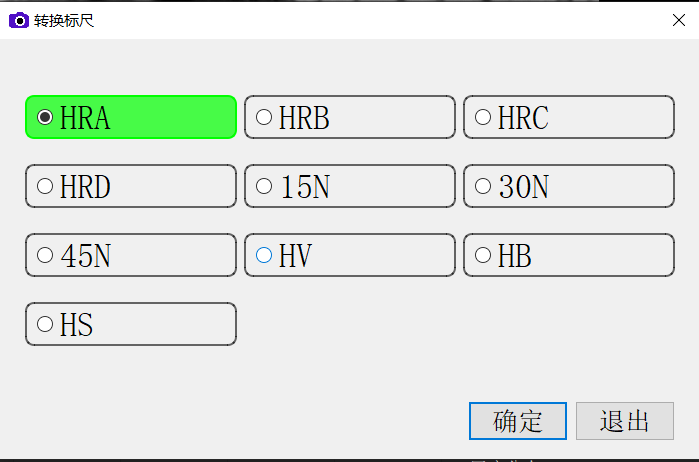The height and width of the screenshot is (462, 699).
Task: Select the HRA hardness scale option
Action: 130,117
